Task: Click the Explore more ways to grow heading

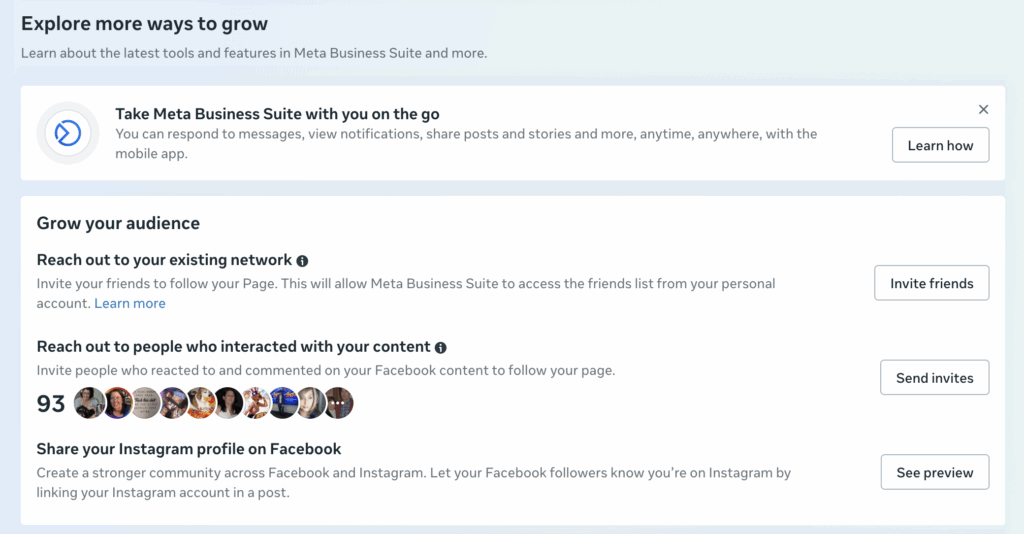Action: (x=144, y=23)
